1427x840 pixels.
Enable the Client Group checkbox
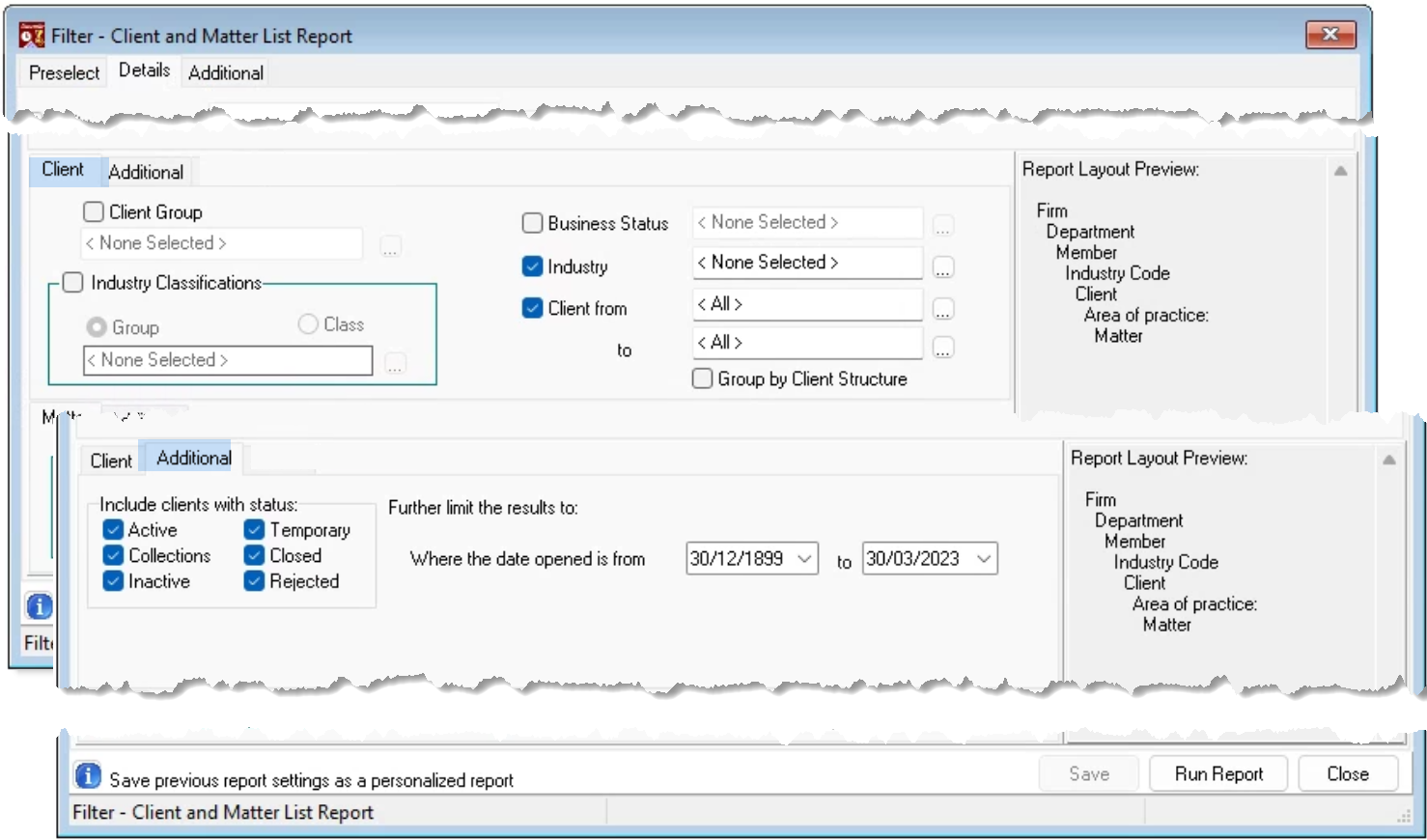(x=94, y=211)
